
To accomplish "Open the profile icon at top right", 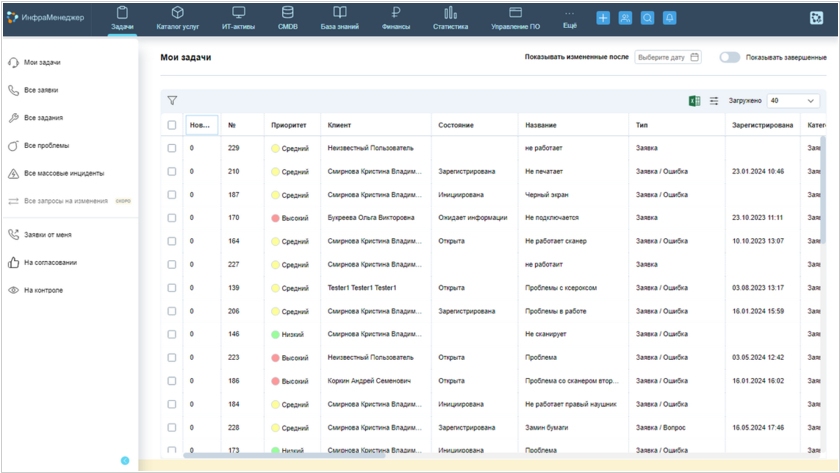I will [x=816, y=18].
